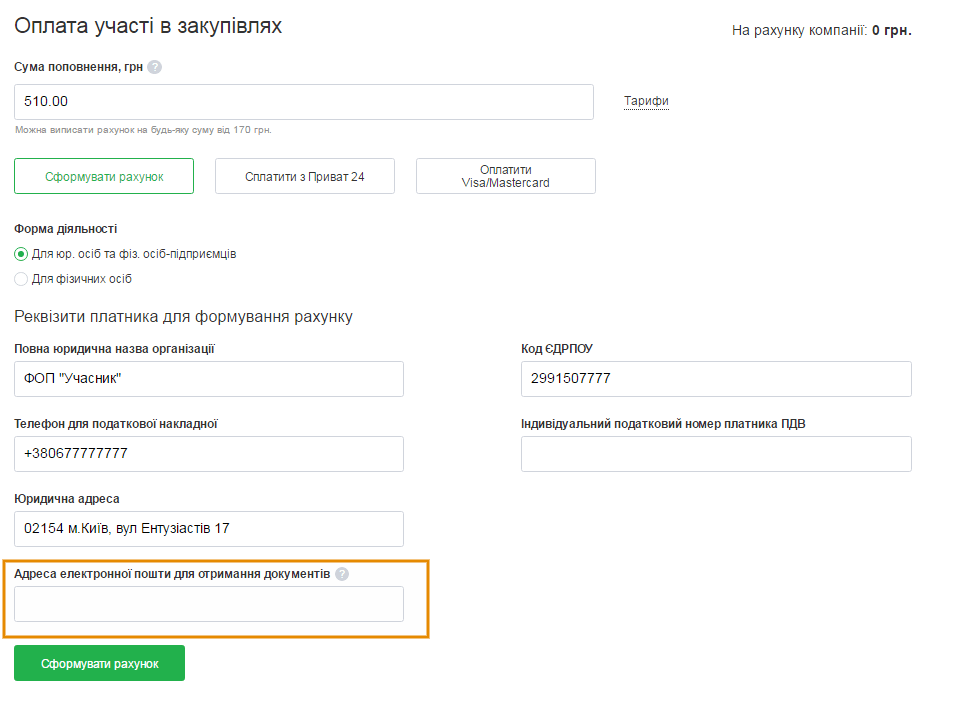Click the help icon beside the email address label
976x702 pixels.
(342, 574)
